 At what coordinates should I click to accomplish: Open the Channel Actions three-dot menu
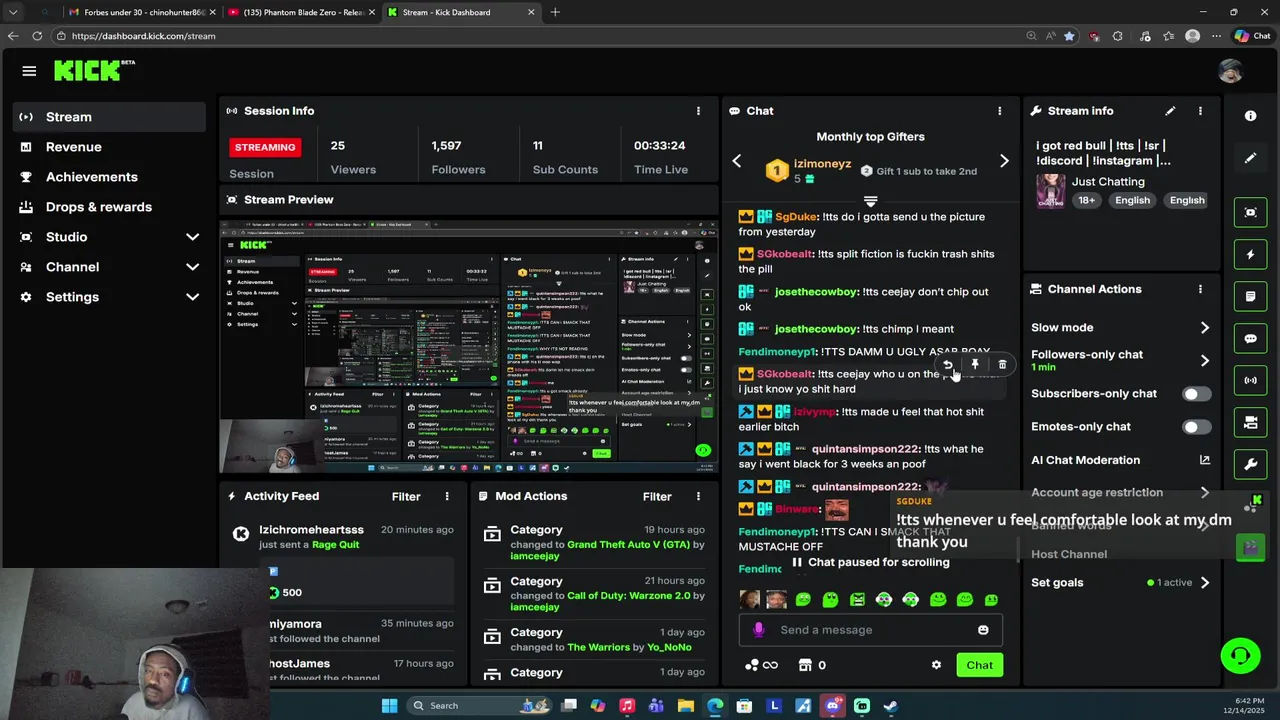[x=1200, y=289]
